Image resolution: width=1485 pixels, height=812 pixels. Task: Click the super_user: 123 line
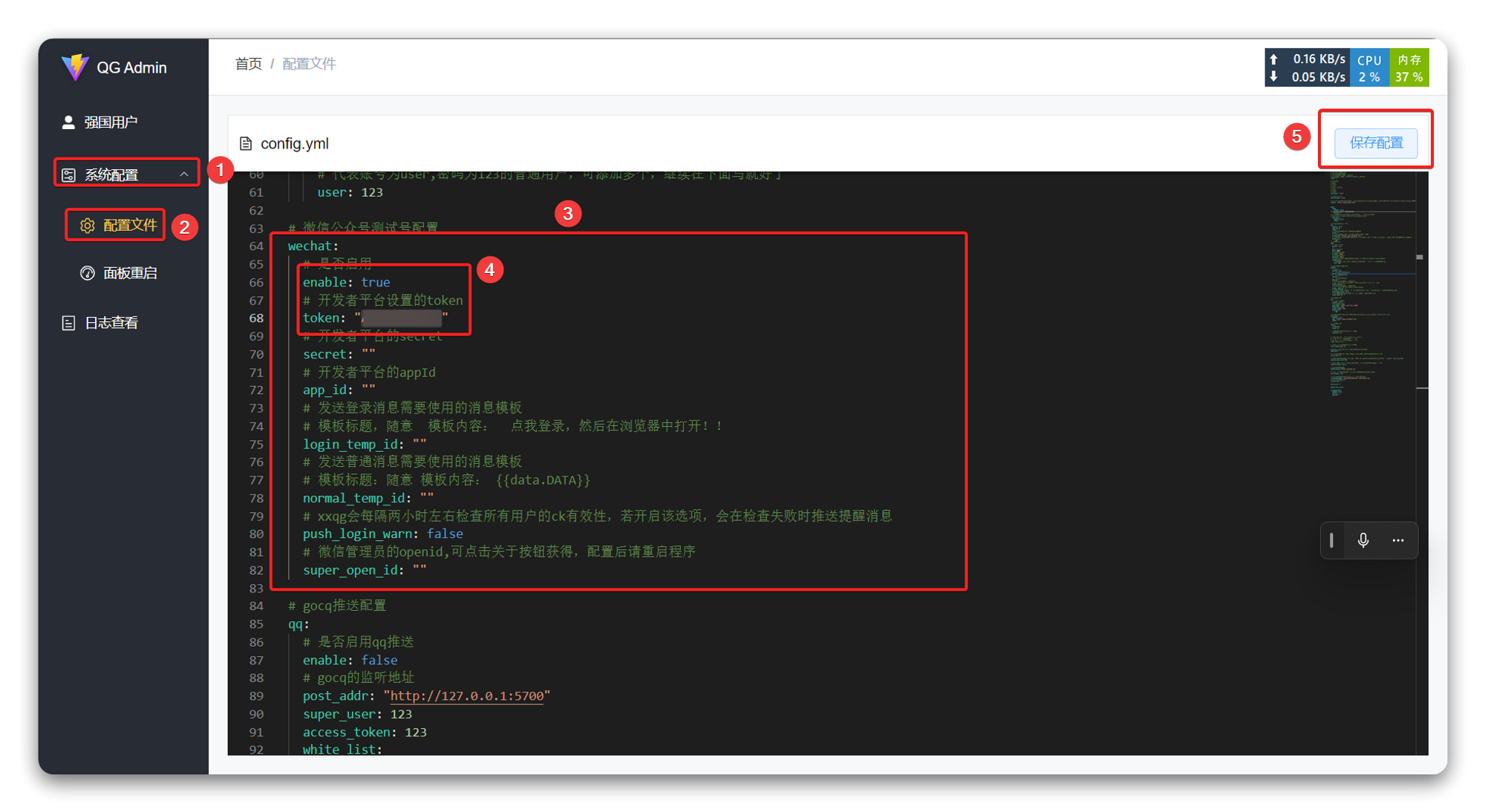[357, 714]
